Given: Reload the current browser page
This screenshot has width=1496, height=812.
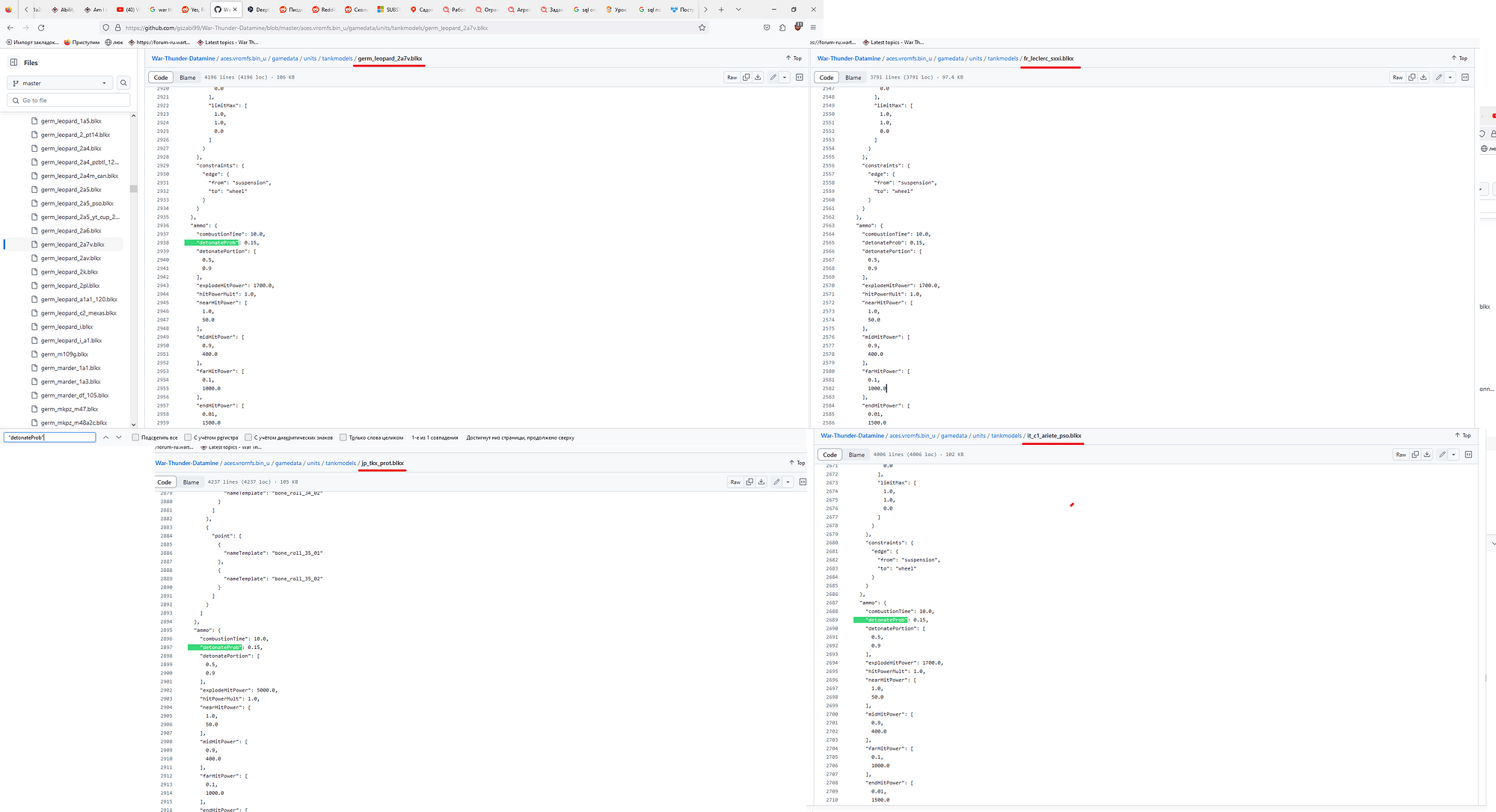Looking at the screenshot, I should (41, 28).
